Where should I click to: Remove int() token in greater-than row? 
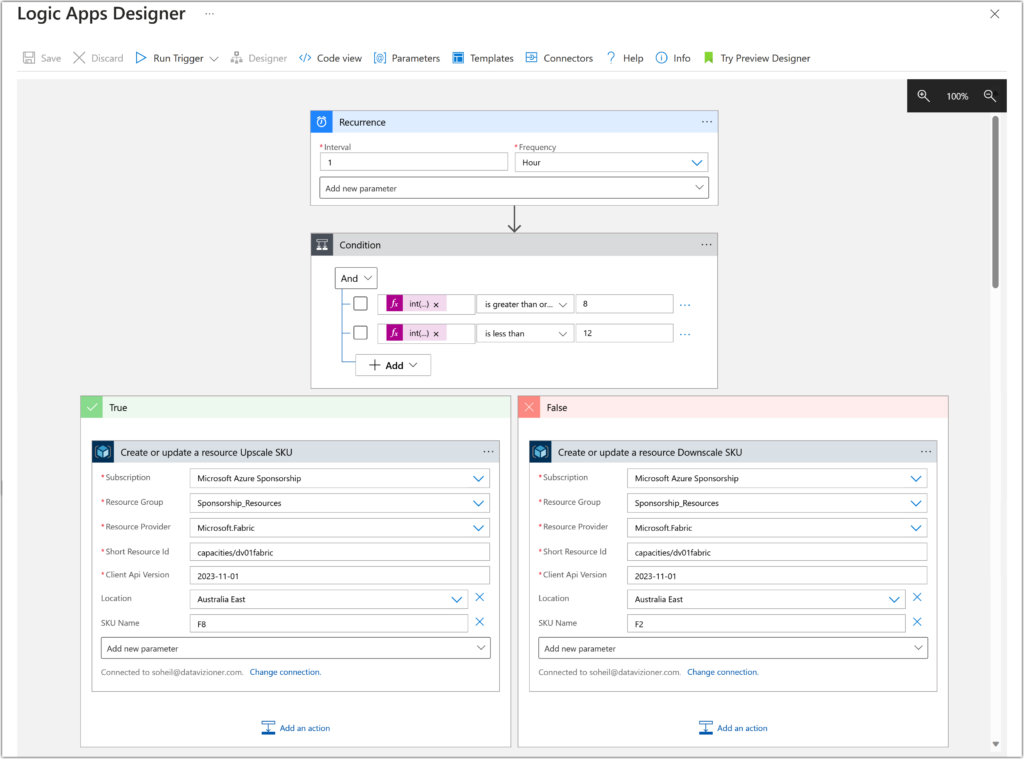436,305
